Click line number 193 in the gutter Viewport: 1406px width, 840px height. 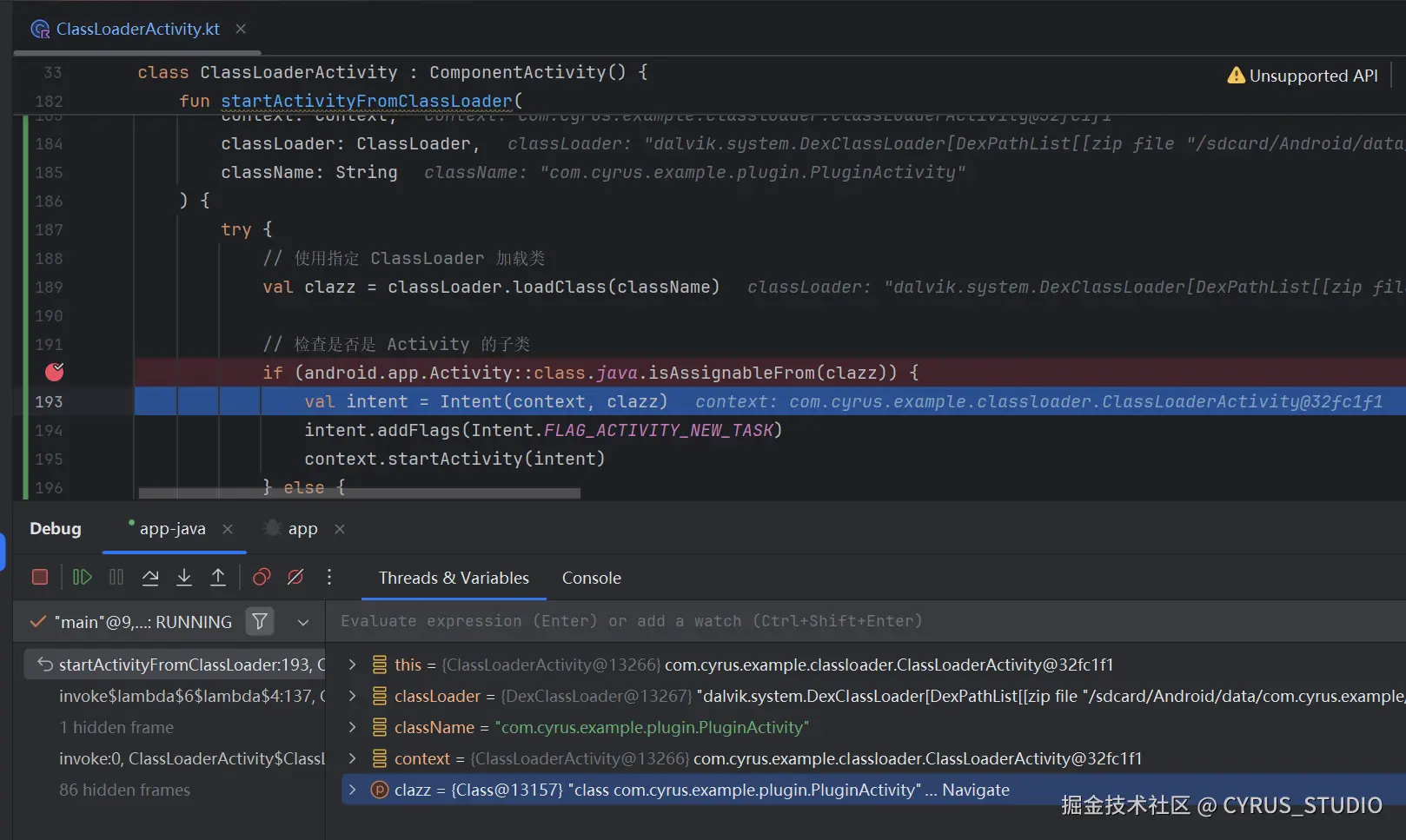(x=49, y=401)
